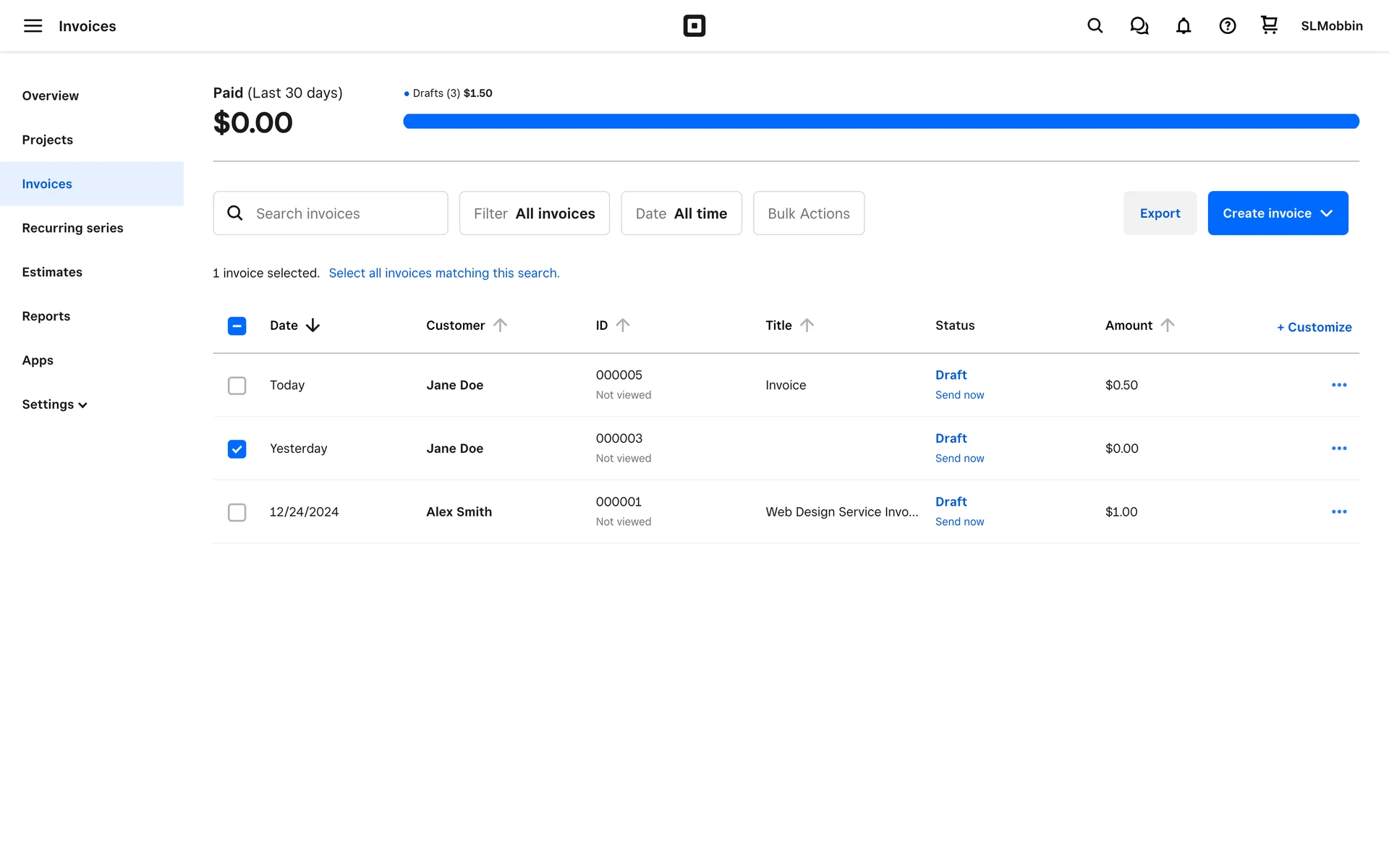
Task: Click the Square logo at top center
Action: tap(694, 26)
